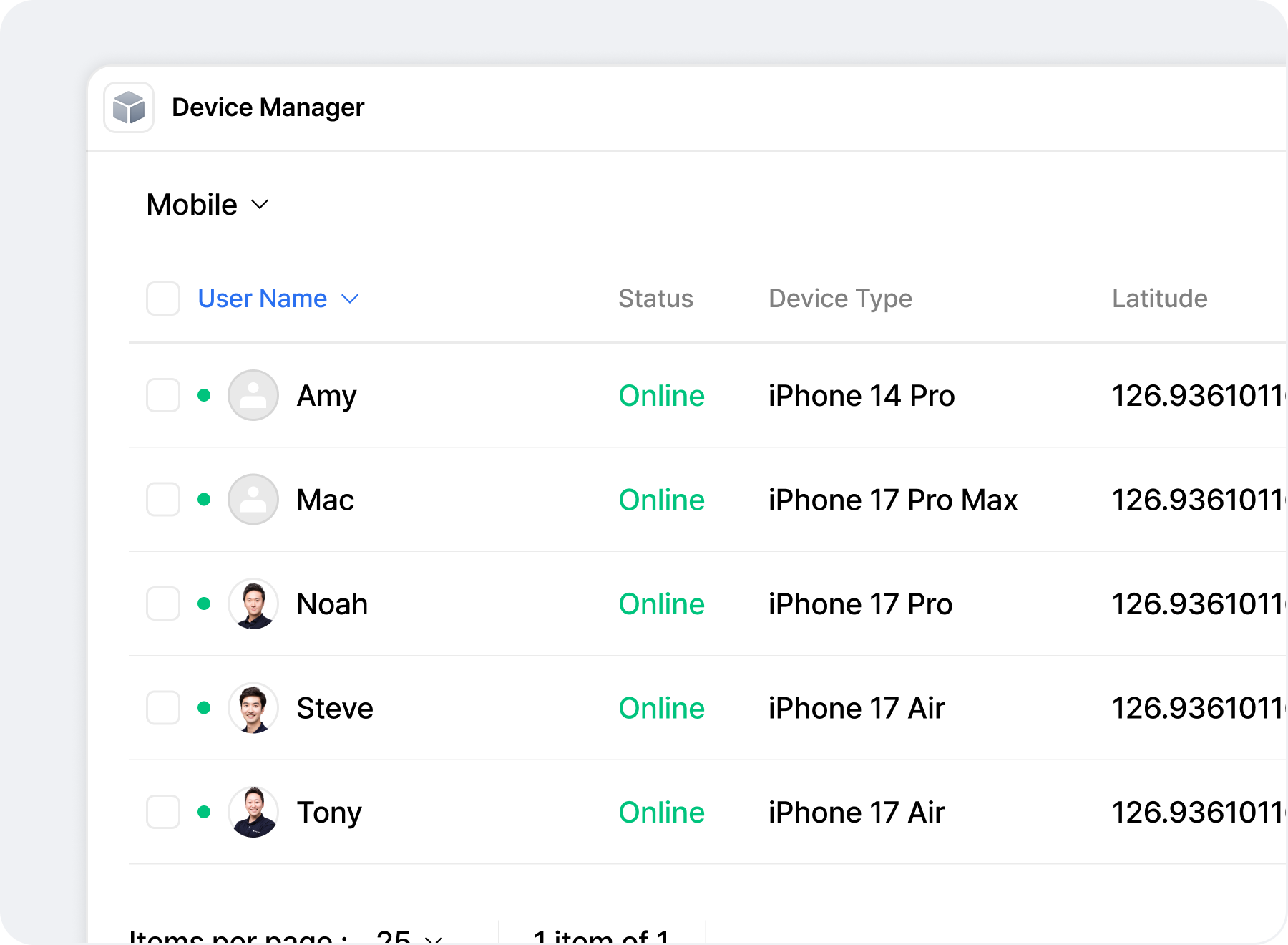The image size is (1288, 945).
Task: Click Mac's Online status label
Action: [x=660, y=499]
